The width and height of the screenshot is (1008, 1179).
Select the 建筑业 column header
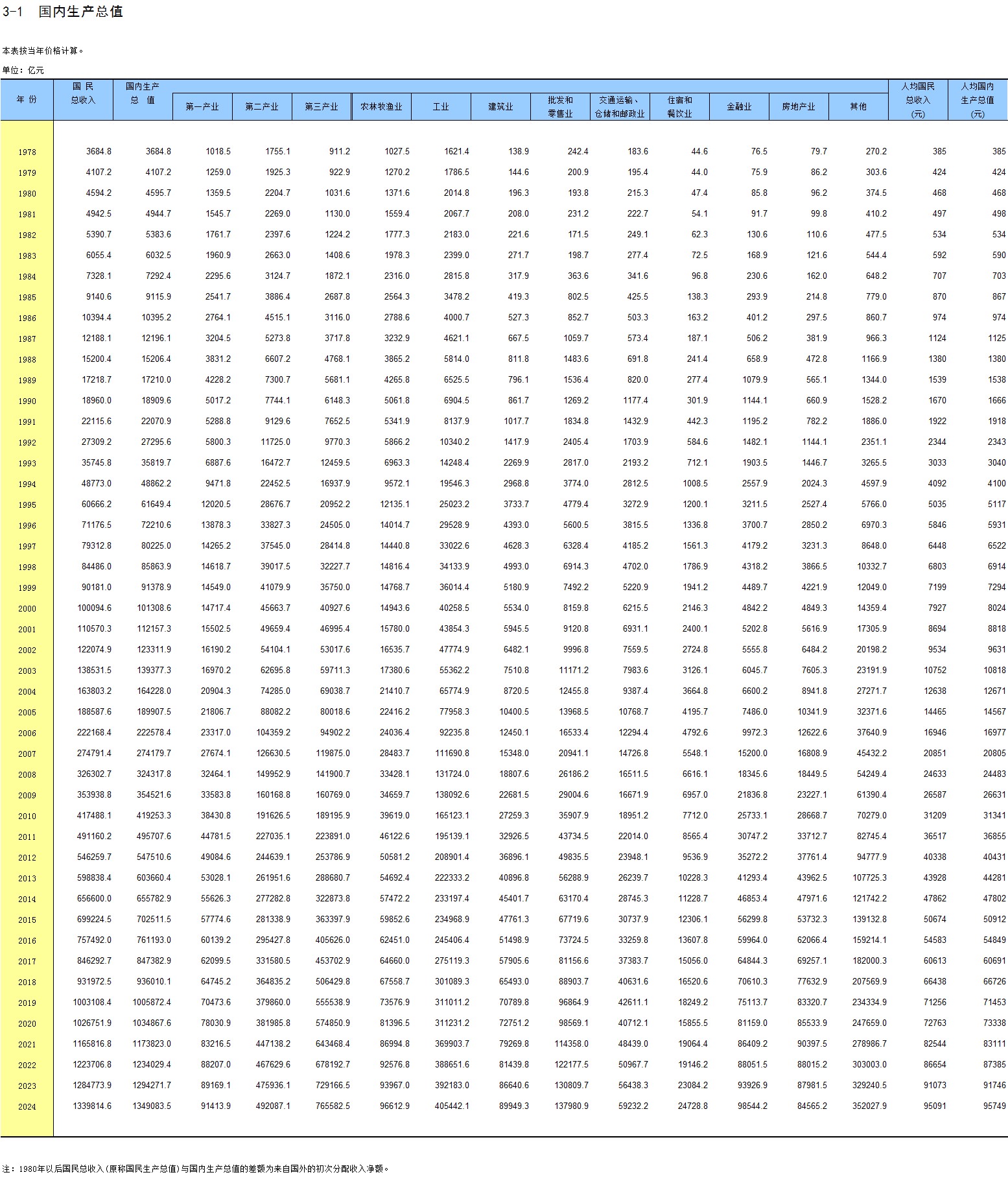500,107
